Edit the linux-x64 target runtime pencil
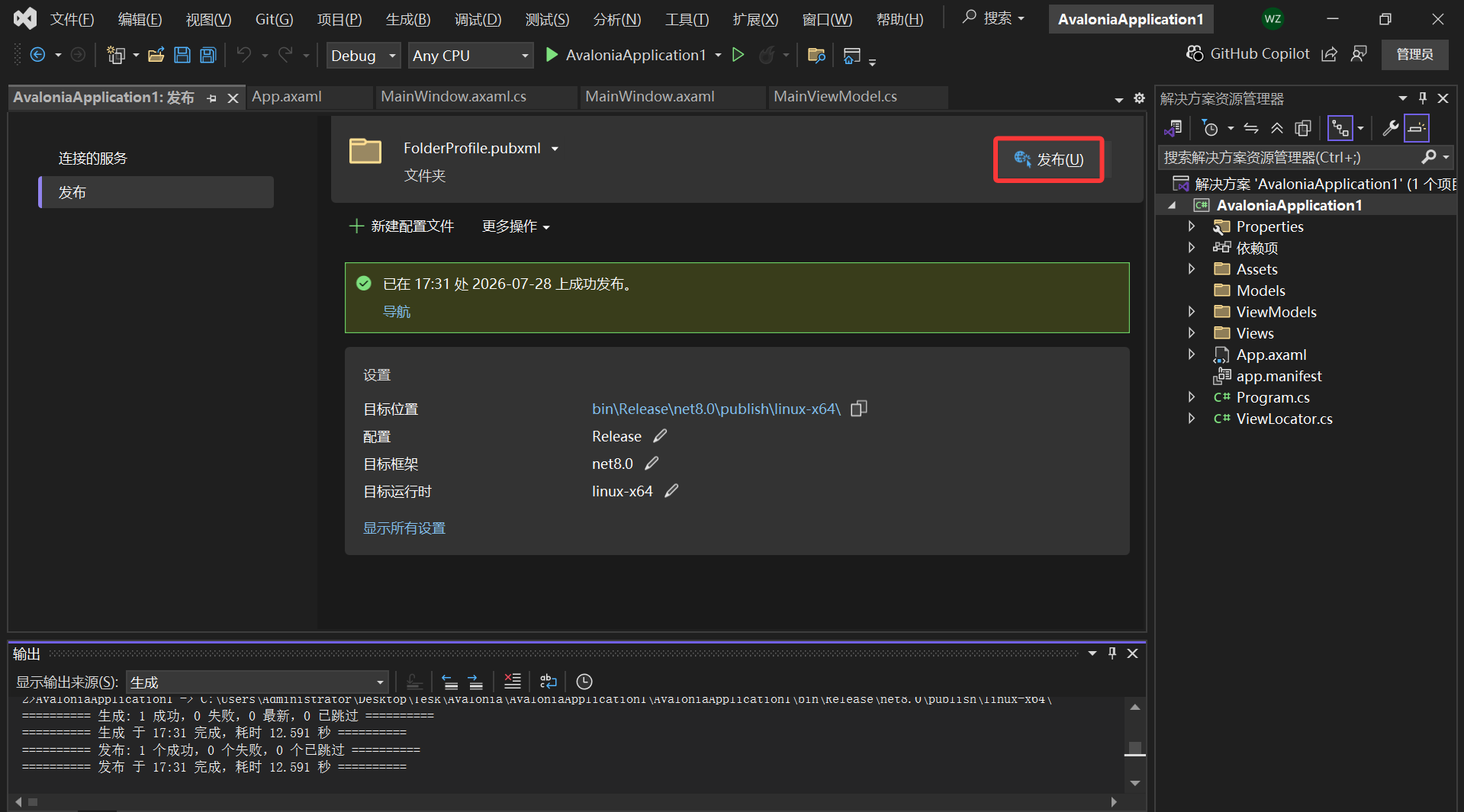The image size is (1464, 812). (671, 491)
